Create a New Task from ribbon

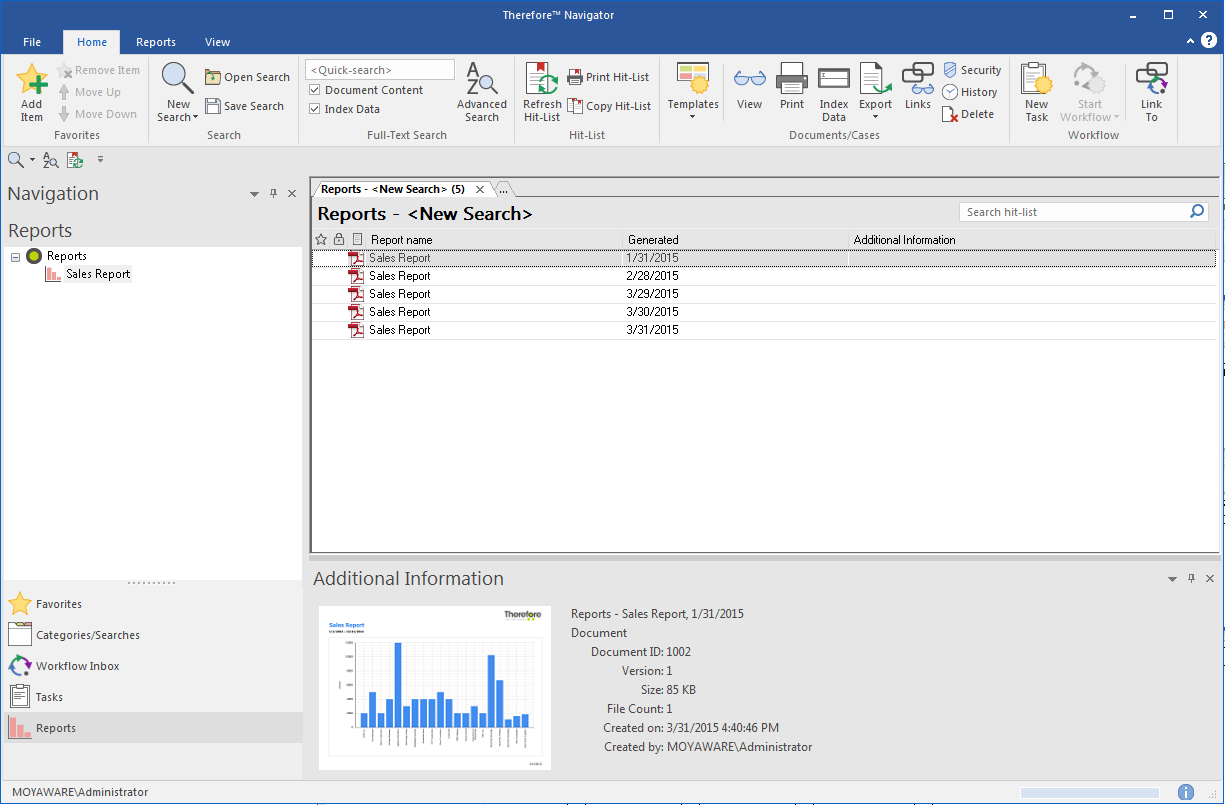pyautogui.click(x=1036, y=79)
